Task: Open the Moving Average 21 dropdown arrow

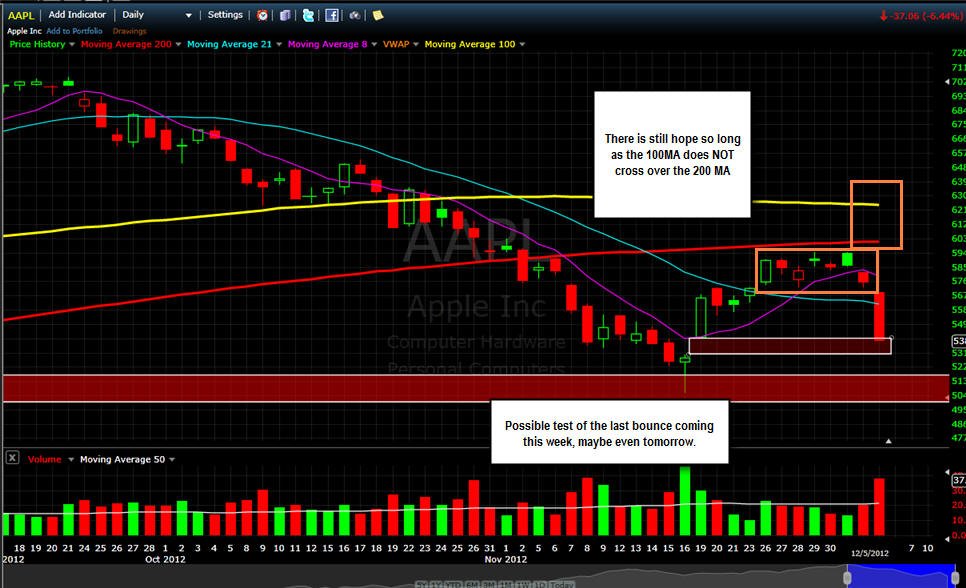Action: pos(278,44)
